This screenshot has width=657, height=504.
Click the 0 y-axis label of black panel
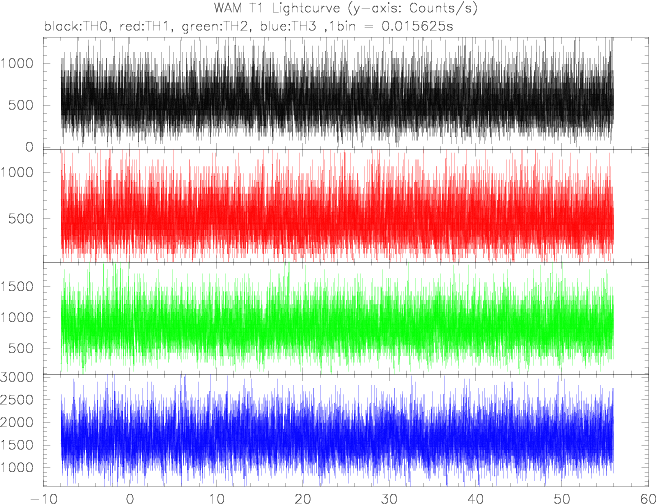[x=29, y=147]
